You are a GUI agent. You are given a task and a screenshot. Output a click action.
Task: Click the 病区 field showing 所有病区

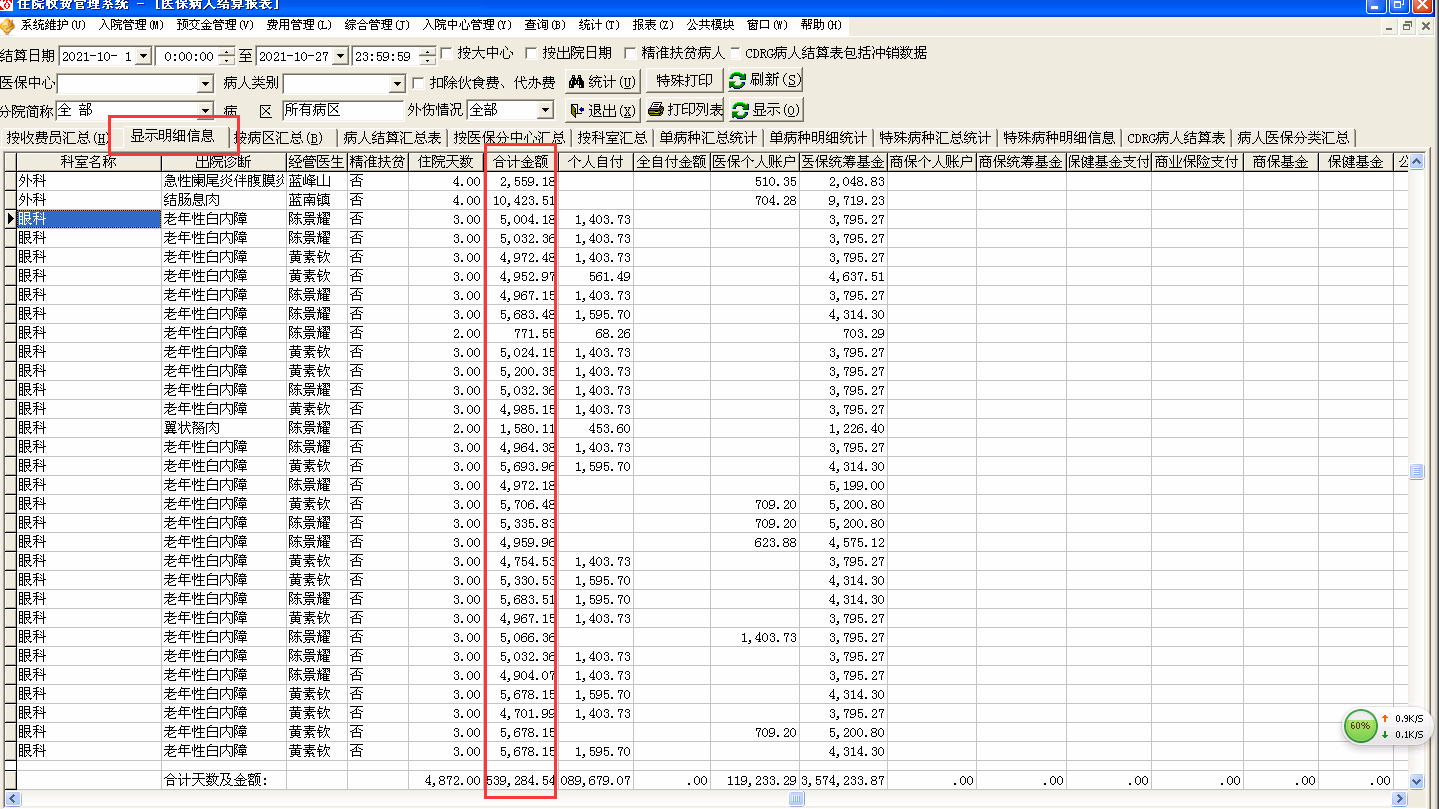coord(342,110)
